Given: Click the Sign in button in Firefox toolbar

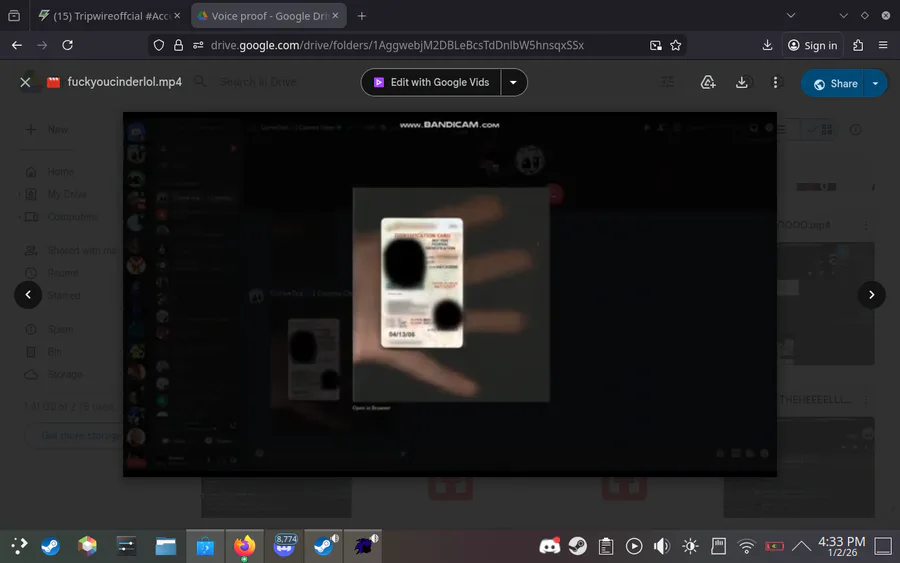Looking at the screenshot, I should 813,45.
